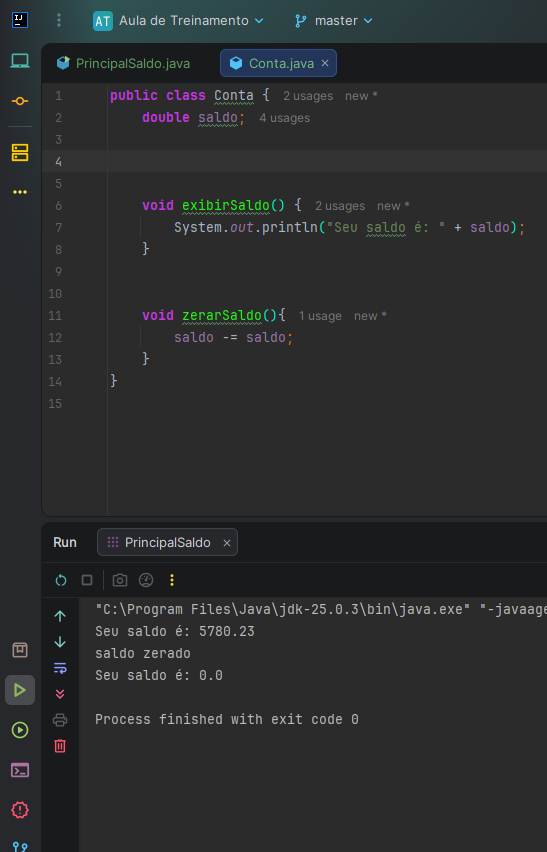Click the 4 usages hint for saldo
The width and height of the screenshot is (547, 852).
coord(284,118)
